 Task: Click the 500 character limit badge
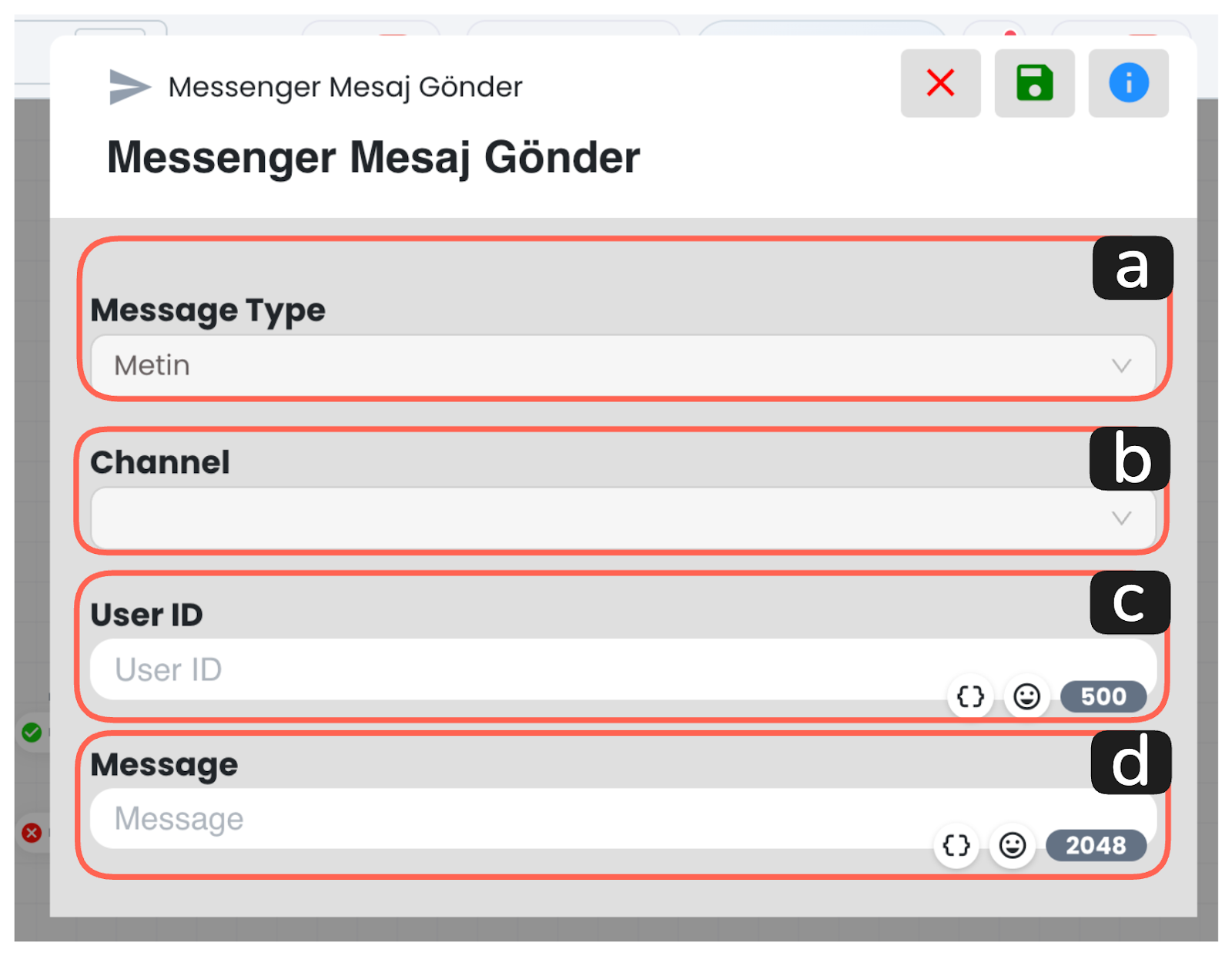click(1103, 696)
